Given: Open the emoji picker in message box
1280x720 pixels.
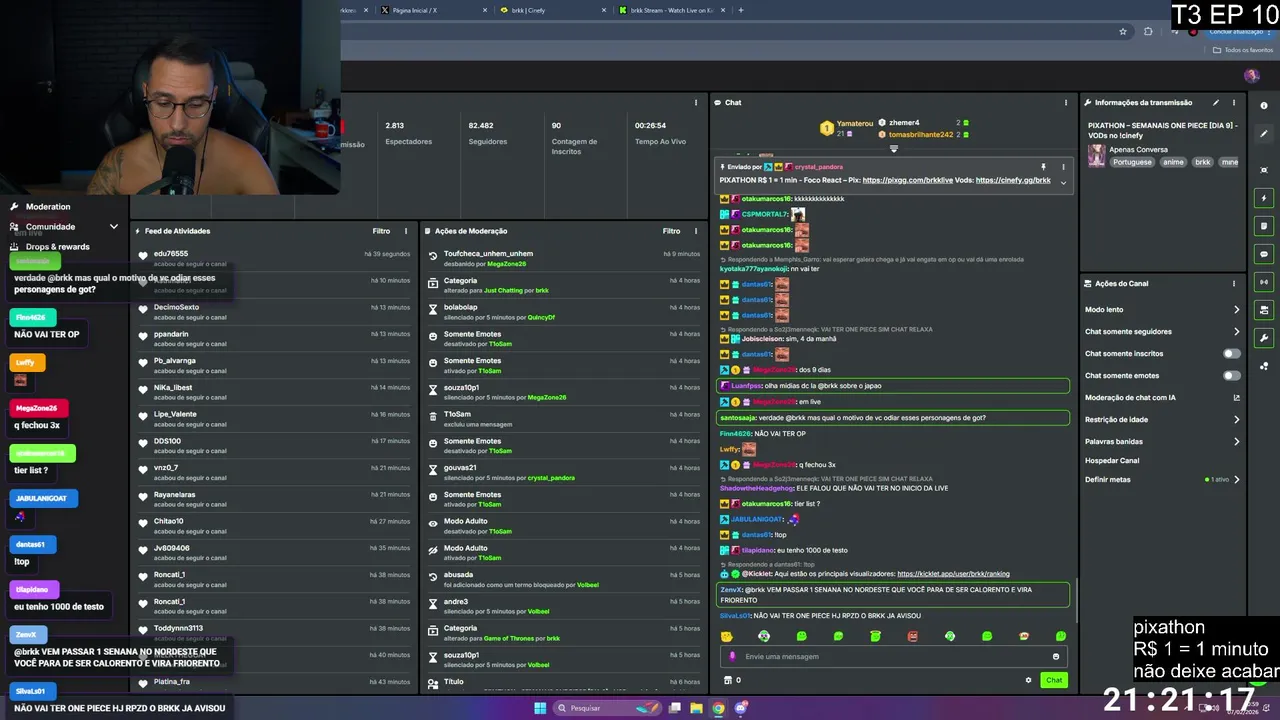Looking at the screenshot, I should (x=1055, y=657).
